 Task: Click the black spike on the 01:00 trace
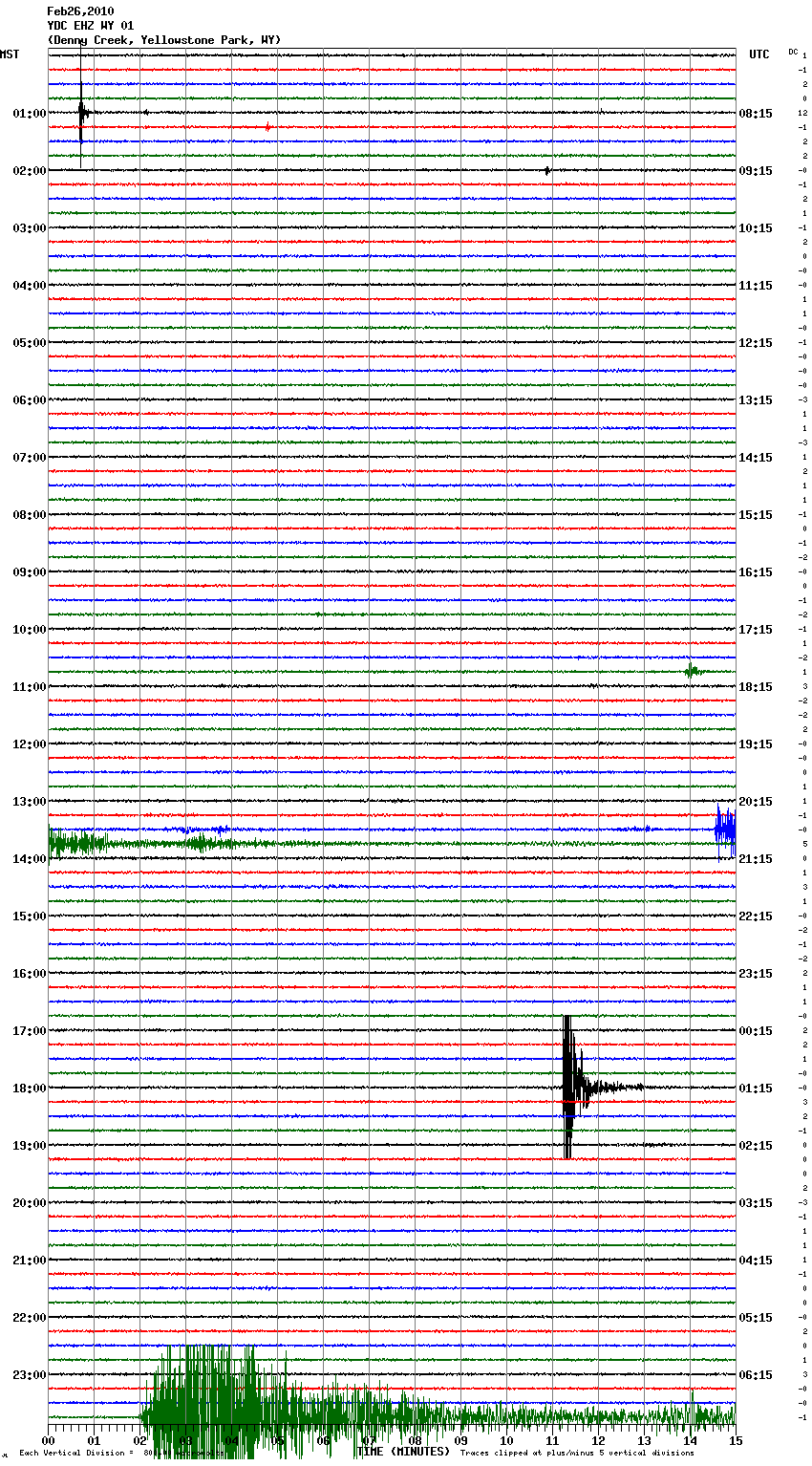tap(81, 113)
